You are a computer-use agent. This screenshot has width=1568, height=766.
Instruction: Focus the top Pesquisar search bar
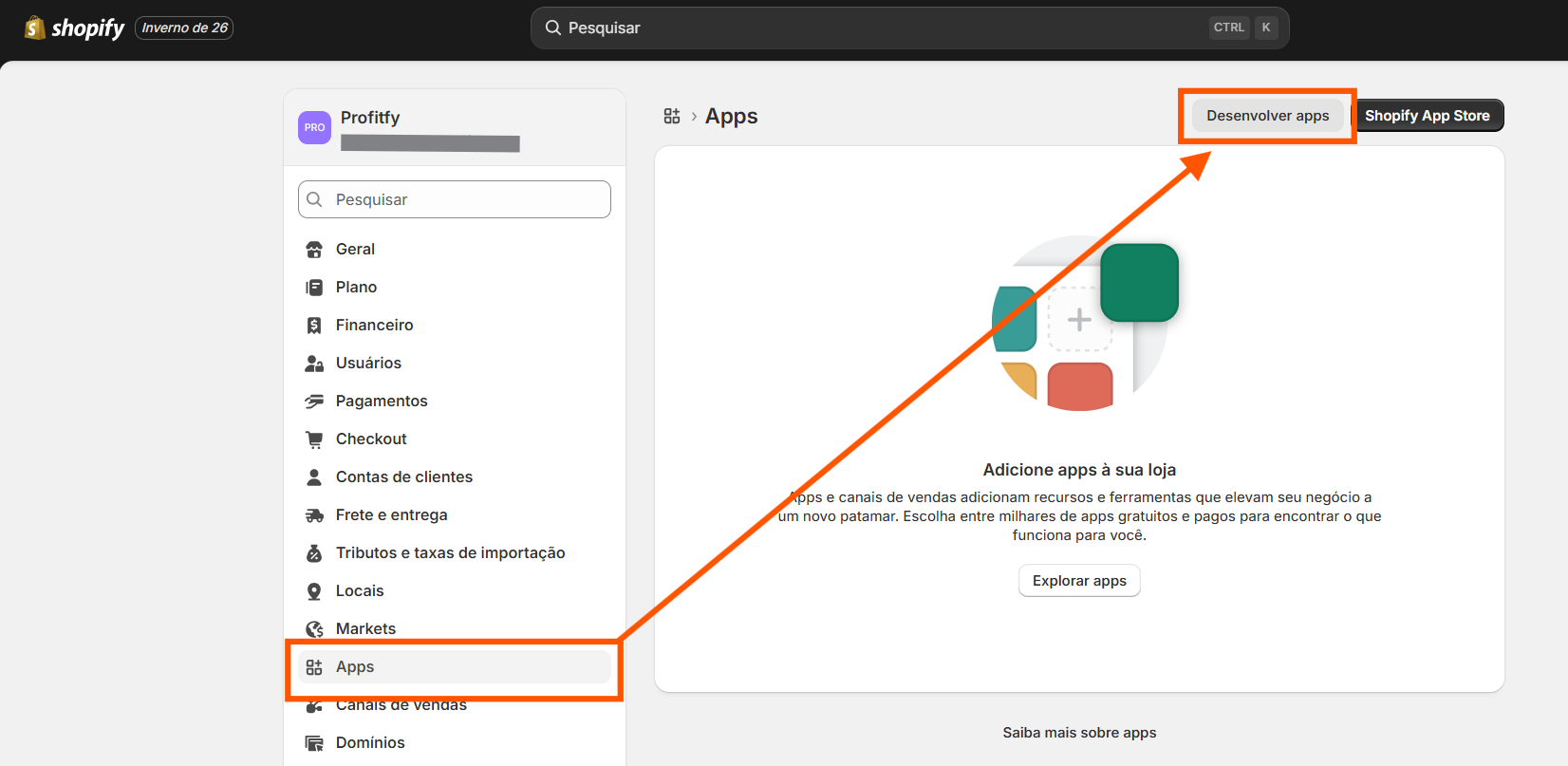pyautogui.click(x=909, y=28)
